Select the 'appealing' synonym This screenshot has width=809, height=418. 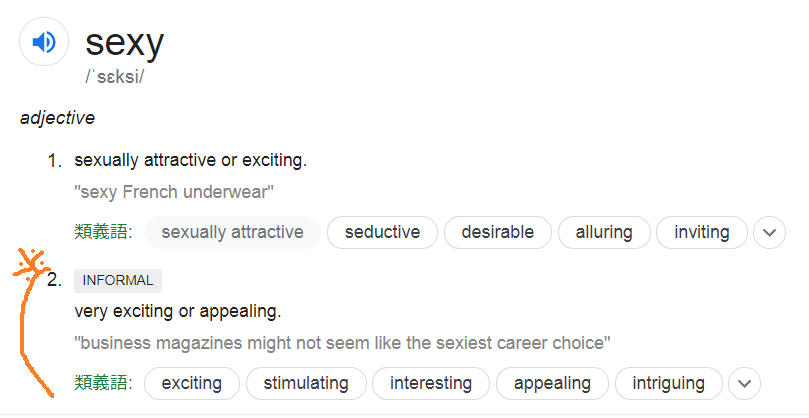(x=552, y=383)
